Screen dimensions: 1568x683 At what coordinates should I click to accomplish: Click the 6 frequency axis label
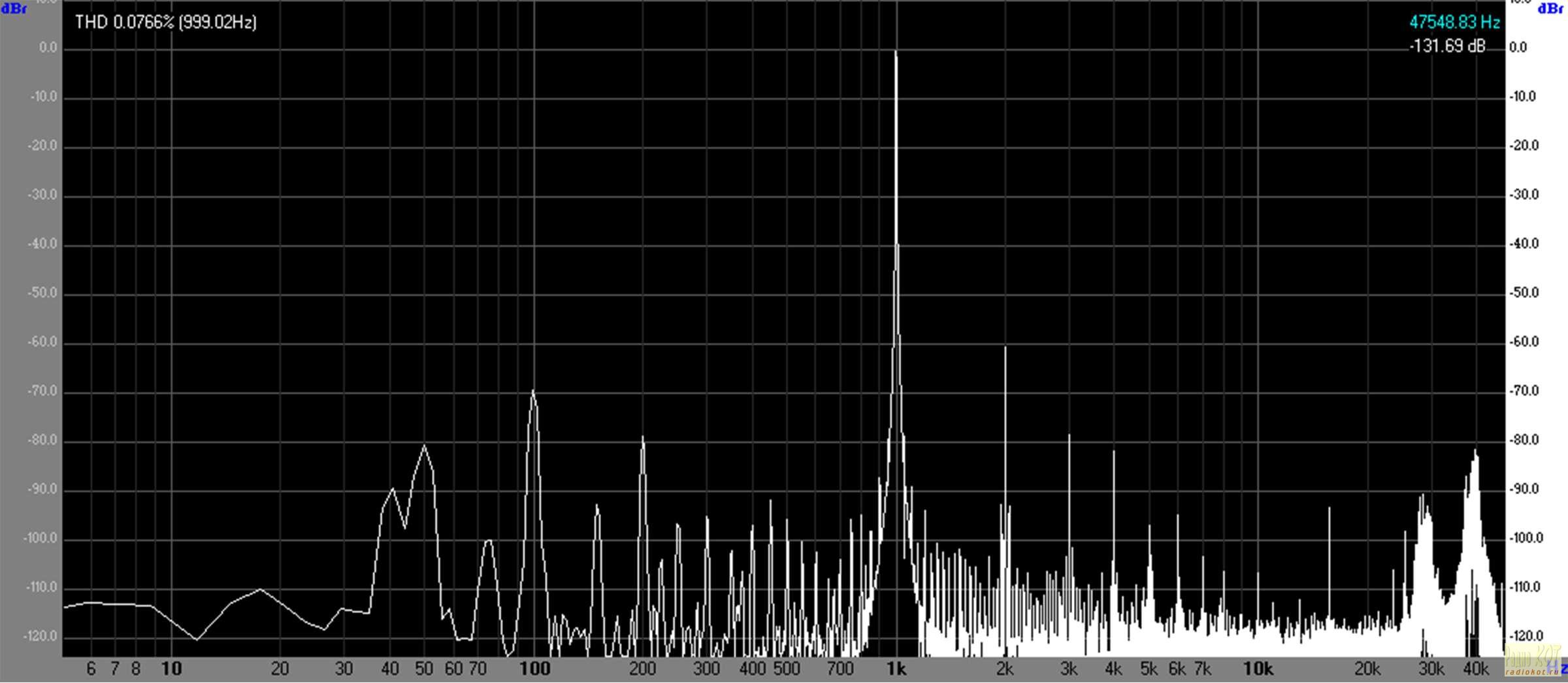click(91, 669)
